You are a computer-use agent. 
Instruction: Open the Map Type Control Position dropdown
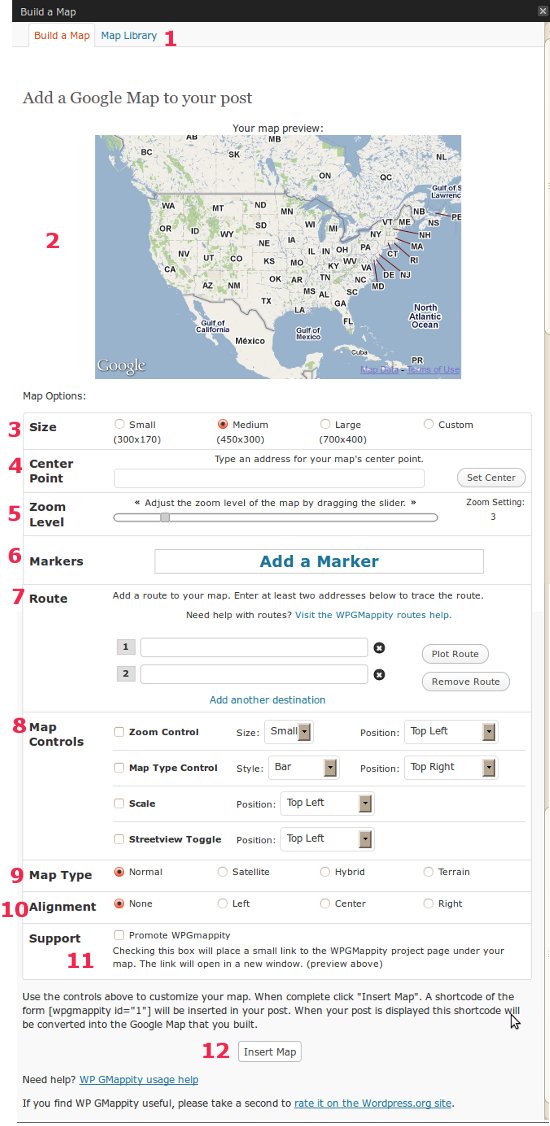point(451,768)
